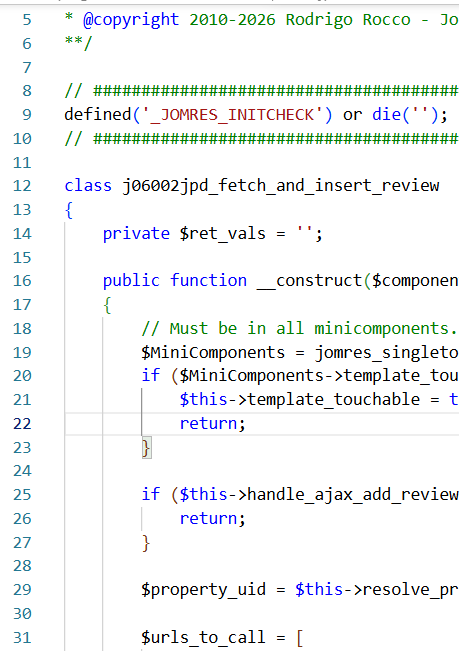Screen dimensions: 459x651
Task: Click the public keyword on line 16
Action: click(x=131, y=281)
